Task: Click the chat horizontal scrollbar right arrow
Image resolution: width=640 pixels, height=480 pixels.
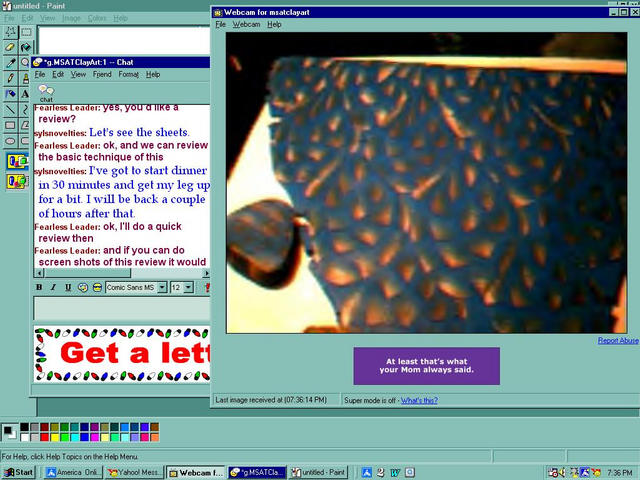Action: tap(206, 273)
